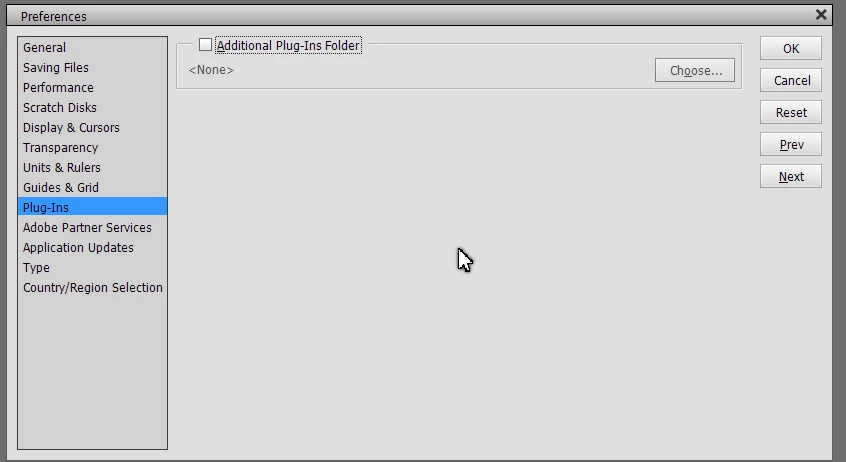Screen dimensions: 846x462
Task: Enable the Additional Plug-Ins Folder checkbox
Action: click(x=205, y=45)
